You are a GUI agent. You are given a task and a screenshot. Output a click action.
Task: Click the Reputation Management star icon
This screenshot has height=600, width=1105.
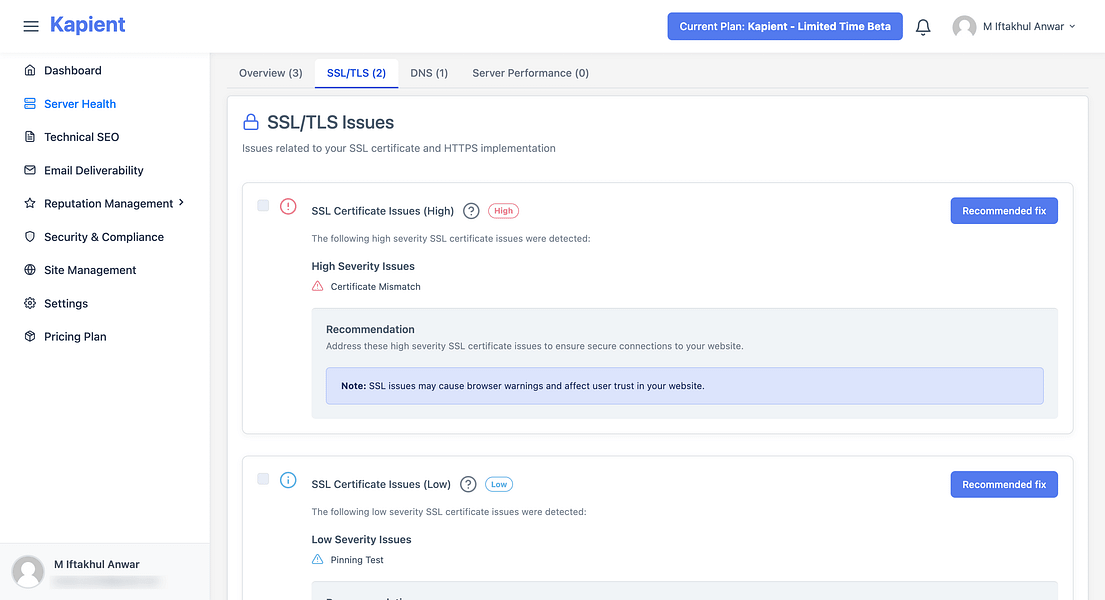click(x=30, y=203)
